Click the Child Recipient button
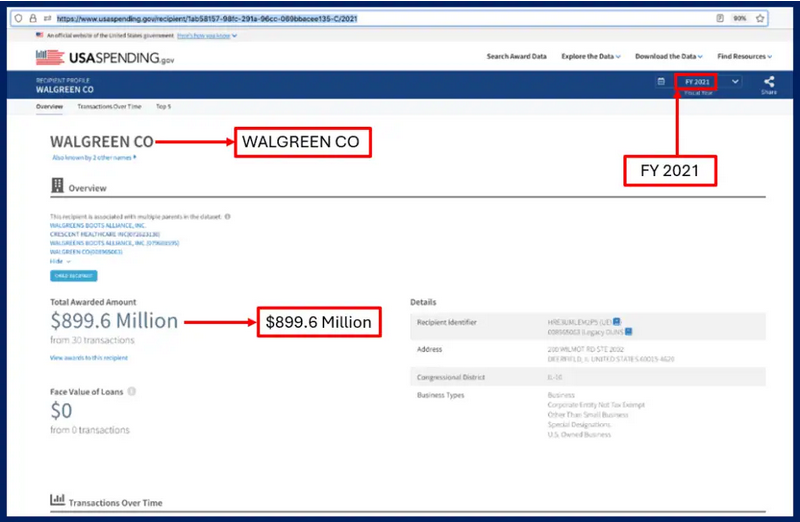Viewport: 800px width, 522px height. coord(73,276)
